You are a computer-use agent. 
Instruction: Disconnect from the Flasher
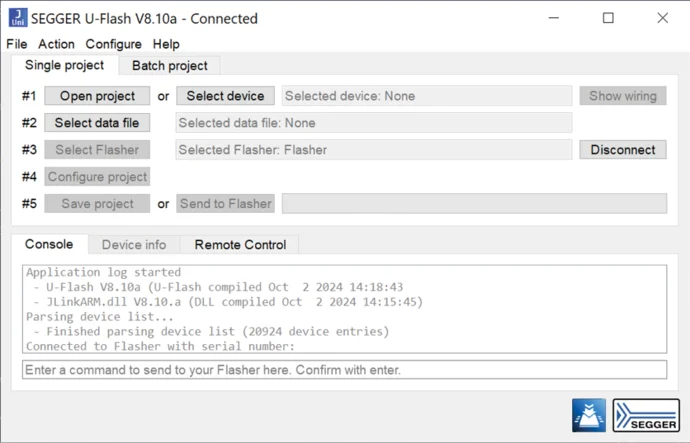click(x=623, y=150)
